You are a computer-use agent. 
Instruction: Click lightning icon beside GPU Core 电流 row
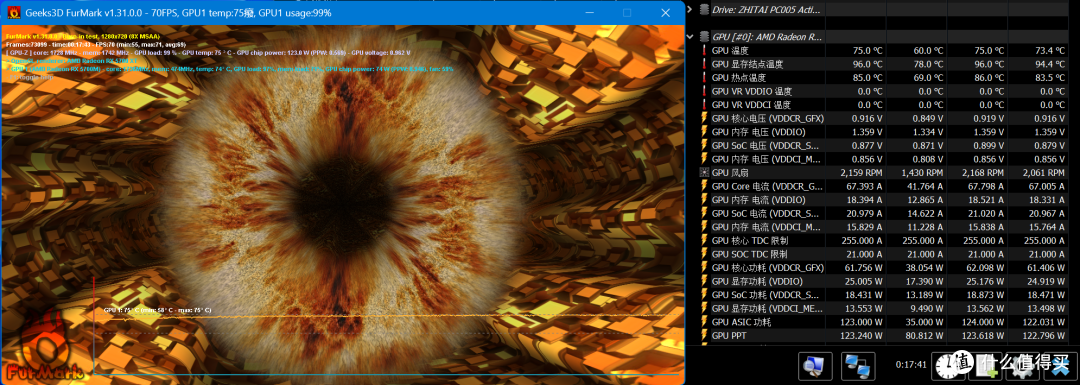click(705, 186)
